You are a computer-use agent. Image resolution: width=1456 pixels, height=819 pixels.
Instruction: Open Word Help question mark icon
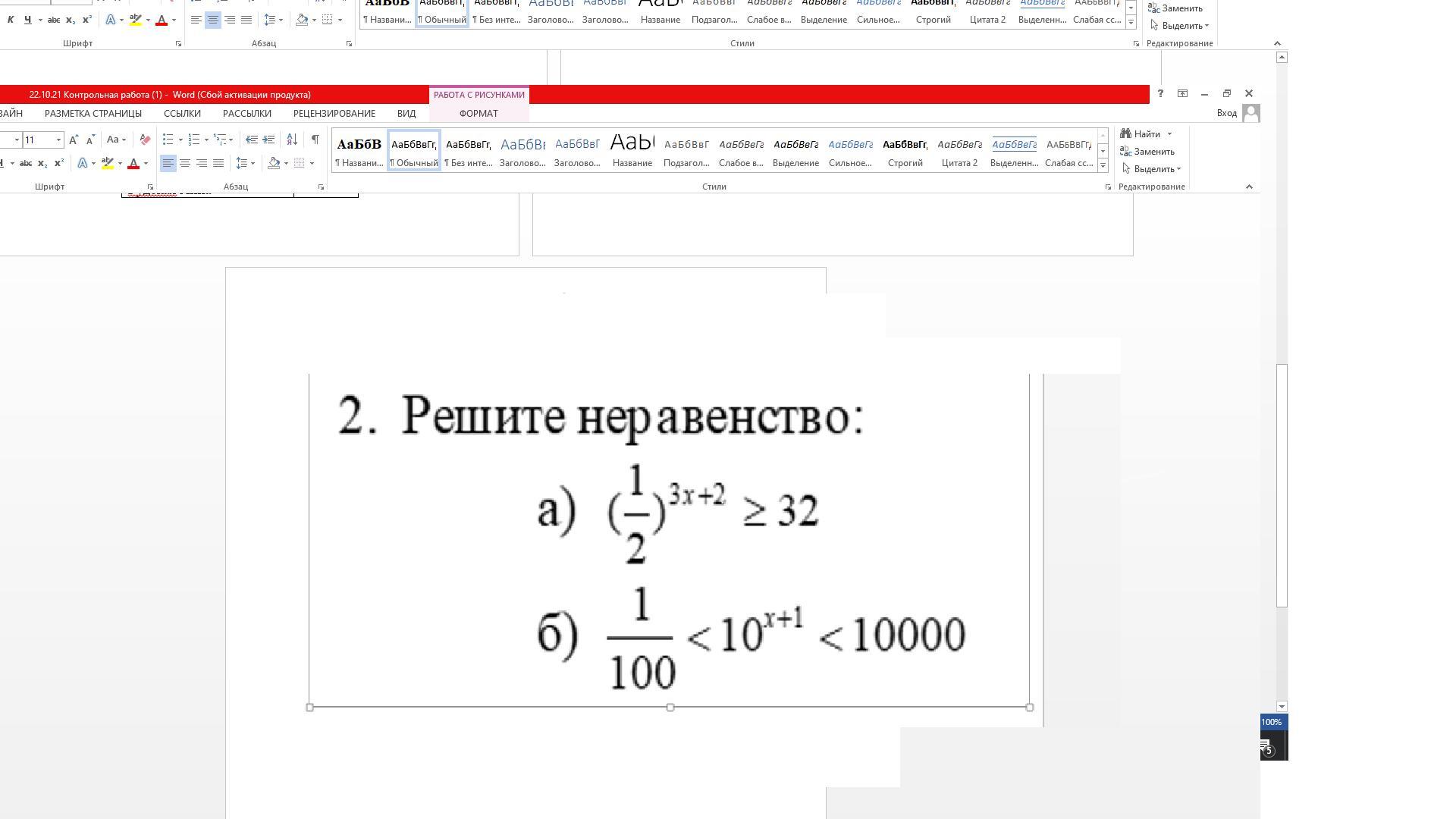click(1160, 94)
